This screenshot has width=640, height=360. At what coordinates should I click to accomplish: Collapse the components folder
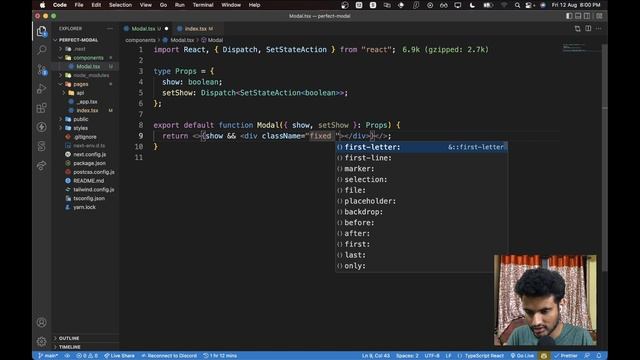[x=88, y=58]
